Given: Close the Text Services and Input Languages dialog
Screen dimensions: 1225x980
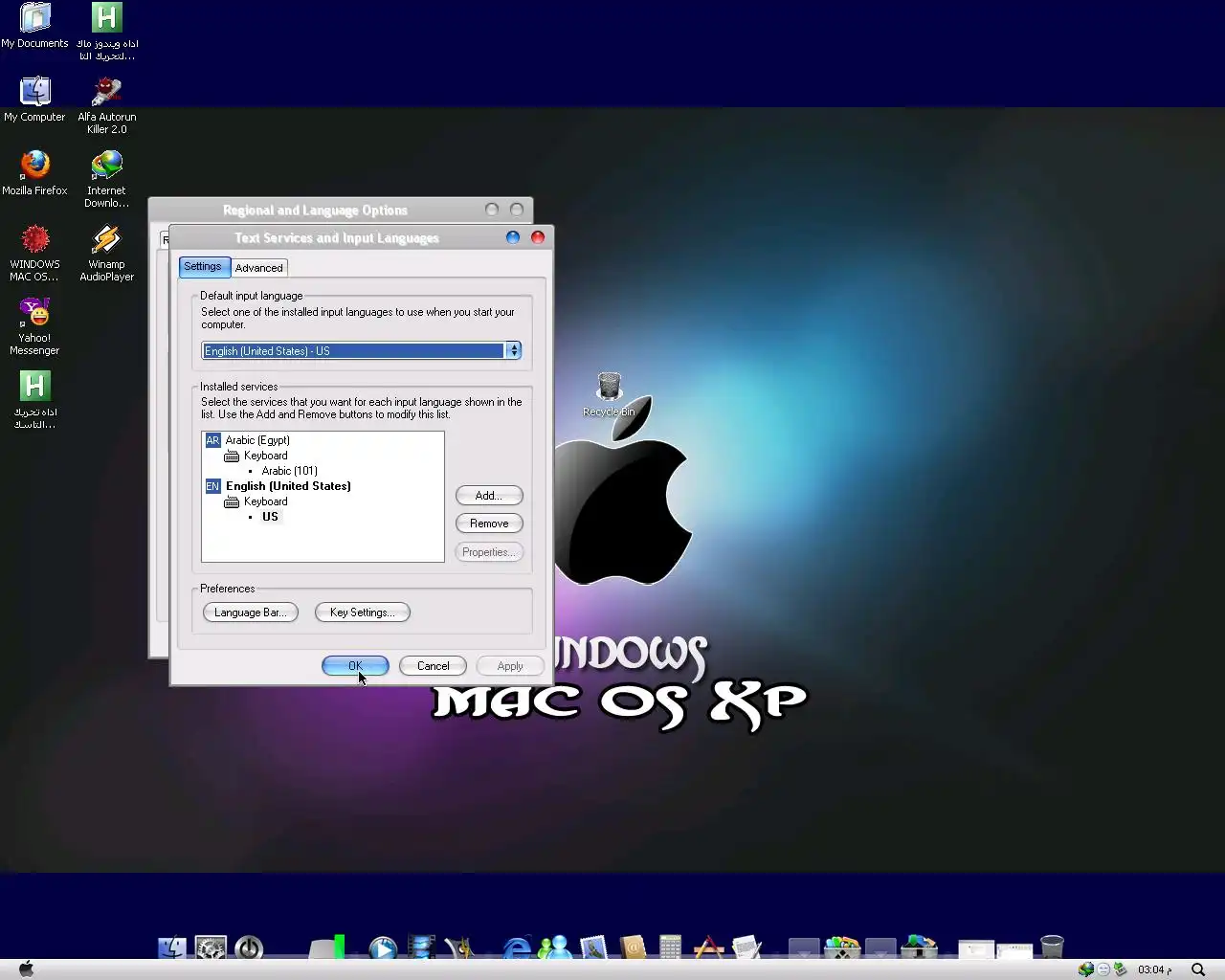Looking at the screenshot, I should pos(538,237).
